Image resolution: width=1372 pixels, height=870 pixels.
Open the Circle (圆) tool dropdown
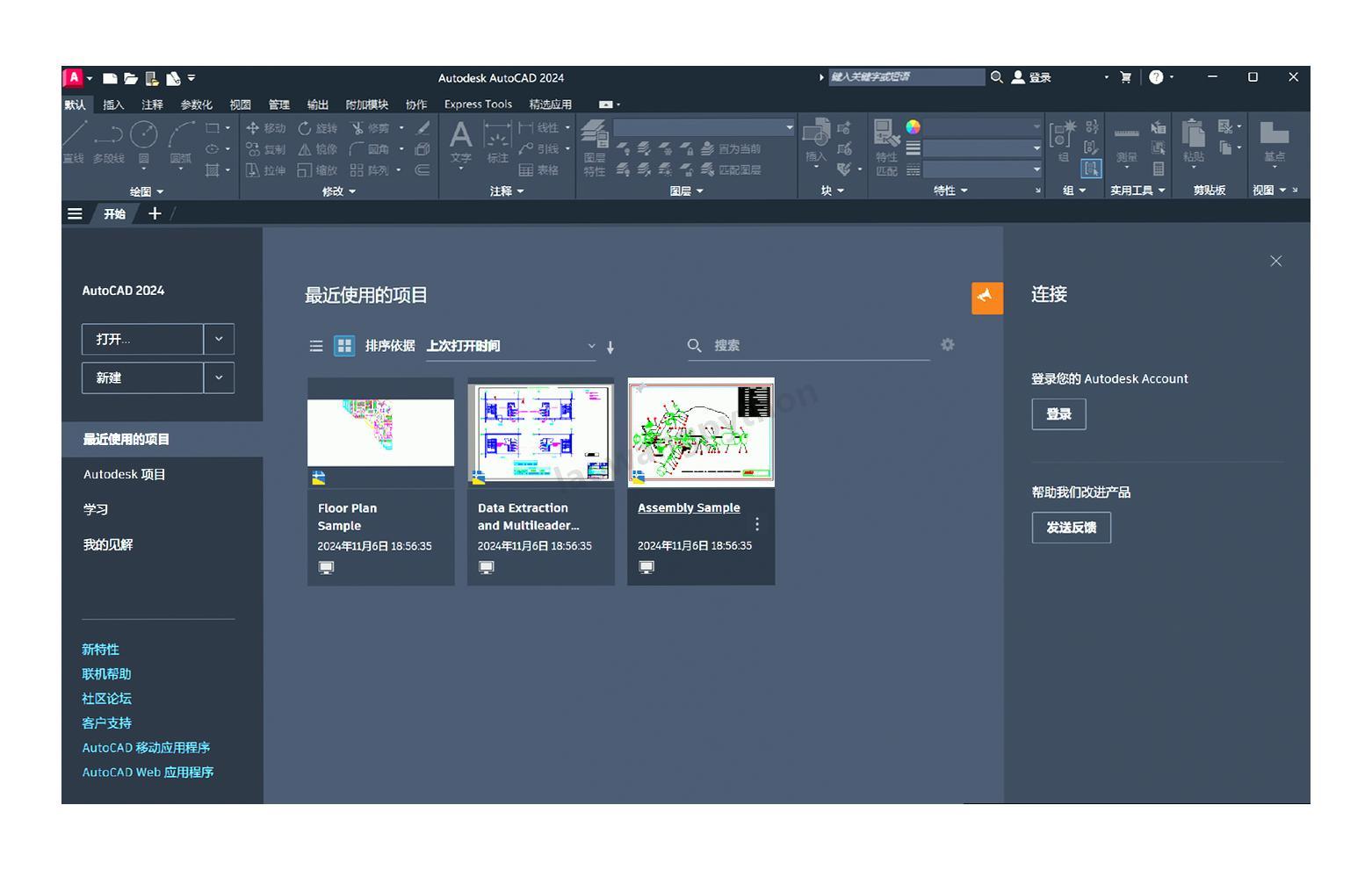pos(144,167)
